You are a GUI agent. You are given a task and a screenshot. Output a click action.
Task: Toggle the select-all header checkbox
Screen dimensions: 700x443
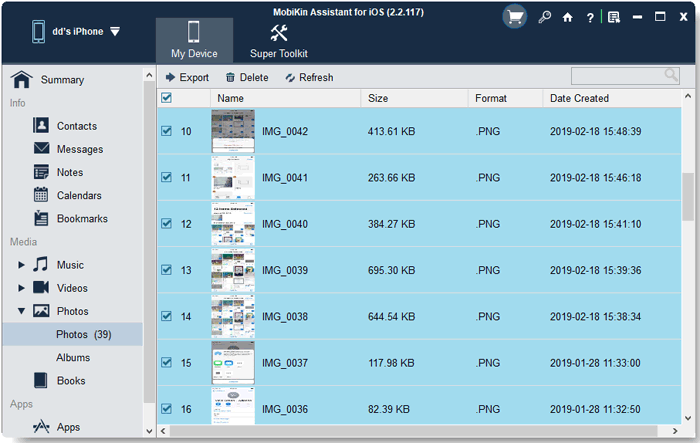click(x=167, y=98)
